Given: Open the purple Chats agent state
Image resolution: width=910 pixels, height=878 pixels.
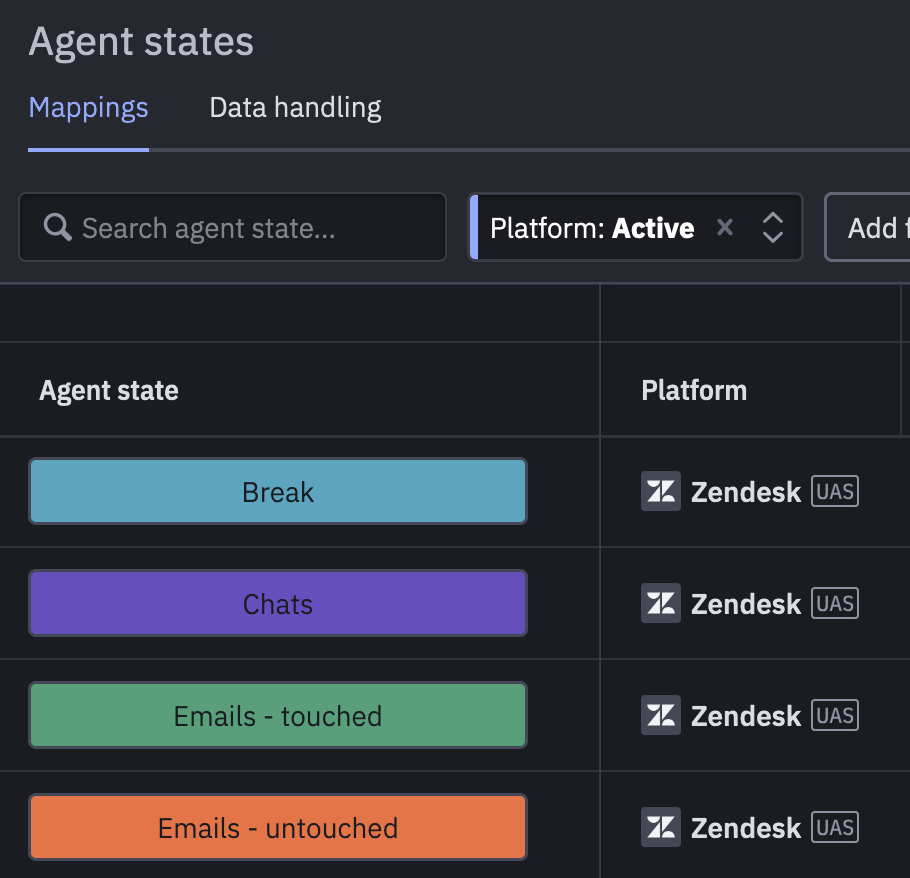Looking at the screenshot, I should click(x=278, y=604).
